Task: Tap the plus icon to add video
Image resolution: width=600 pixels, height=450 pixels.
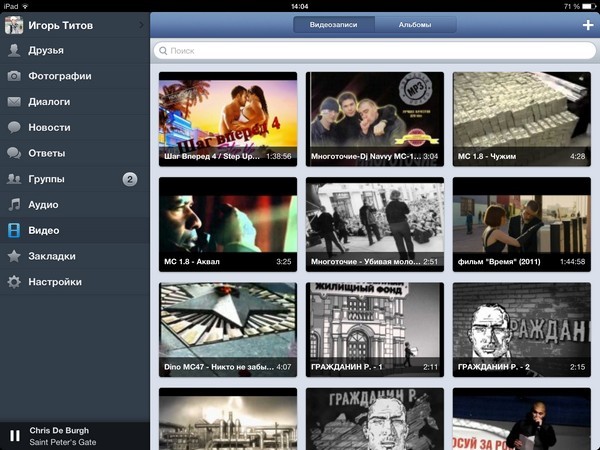Action: 587,25
